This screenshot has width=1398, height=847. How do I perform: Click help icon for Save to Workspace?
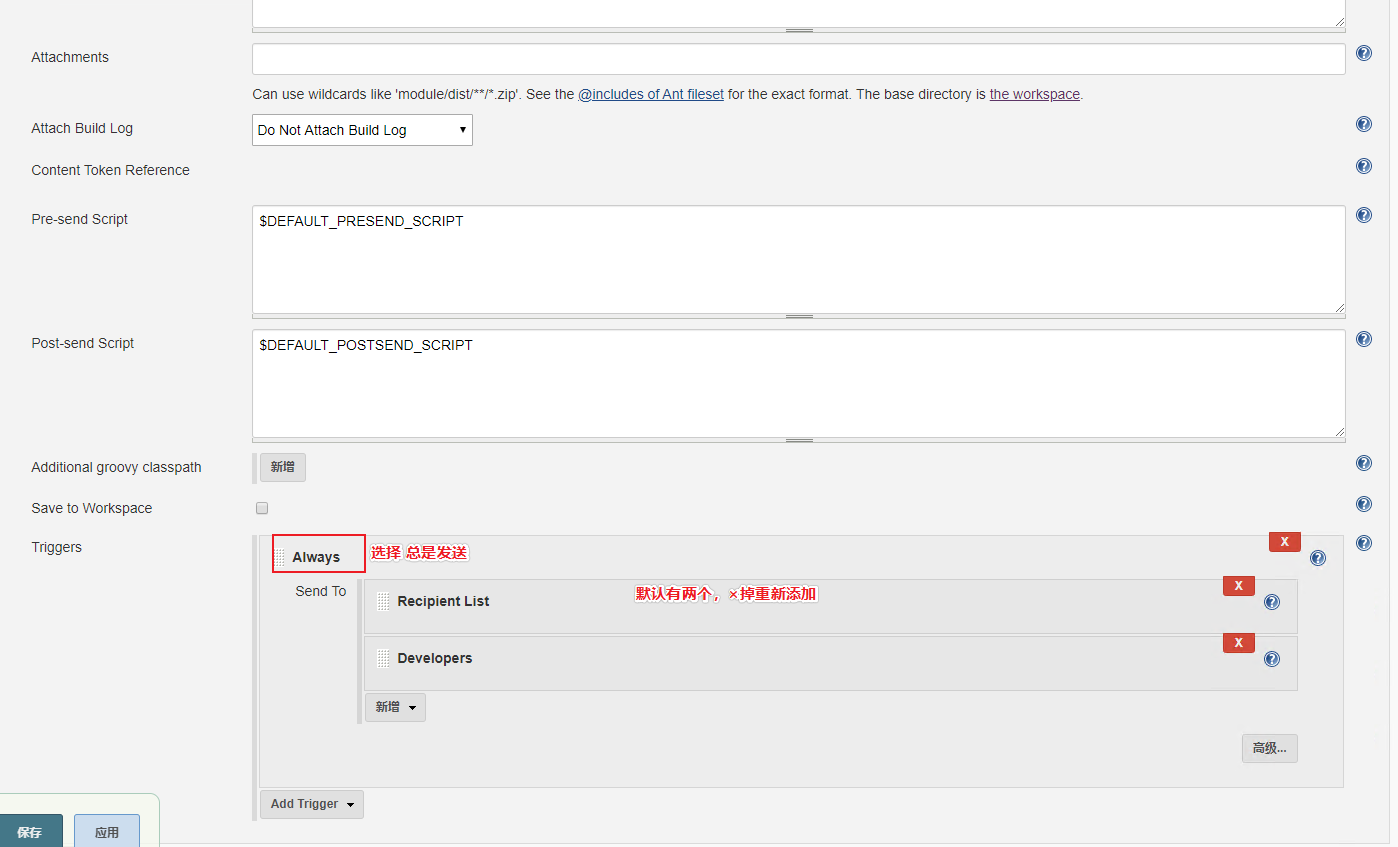tap(1363, 505)
